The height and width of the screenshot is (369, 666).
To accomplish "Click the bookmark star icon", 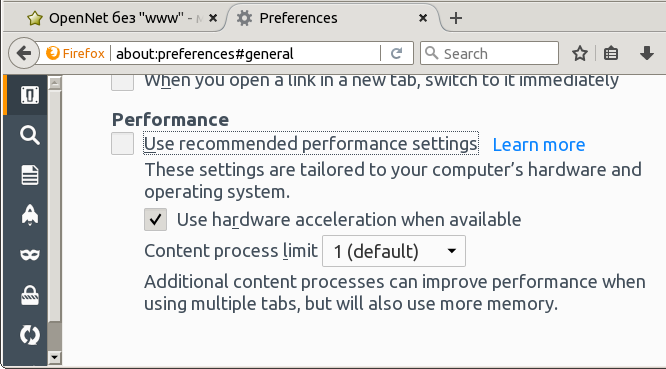I will (579, 54).
